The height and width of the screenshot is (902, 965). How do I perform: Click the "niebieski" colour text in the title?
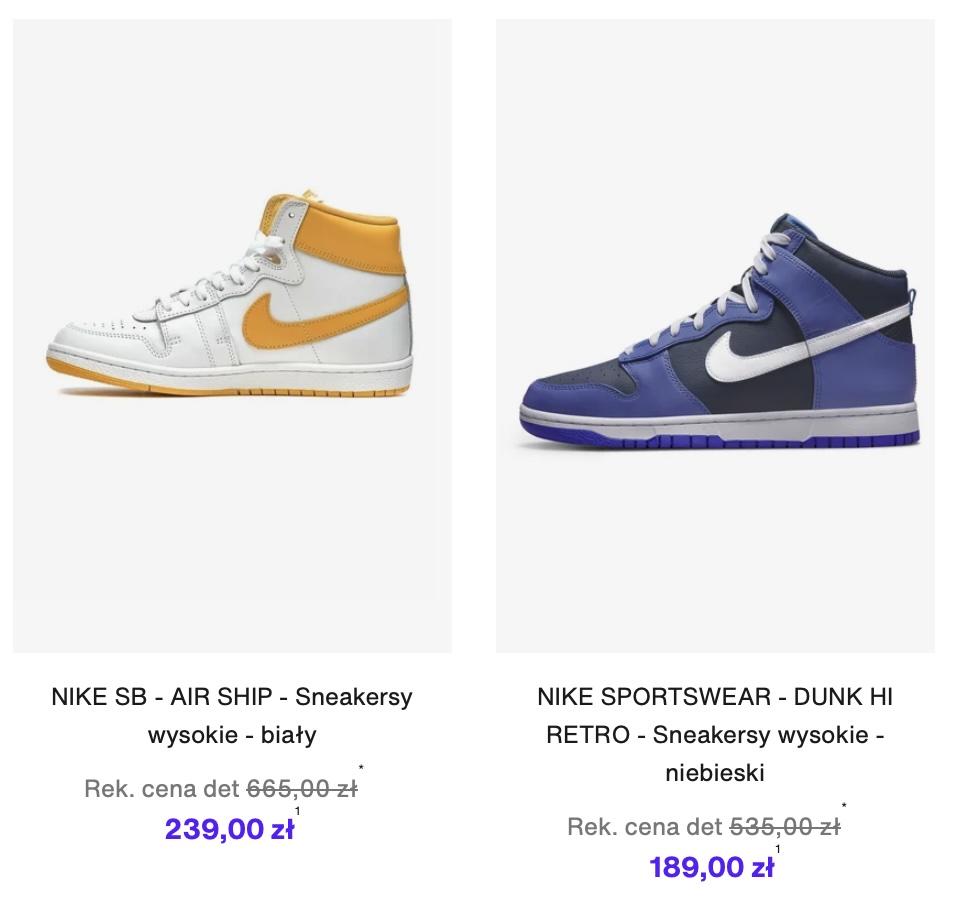coord(715,773)
